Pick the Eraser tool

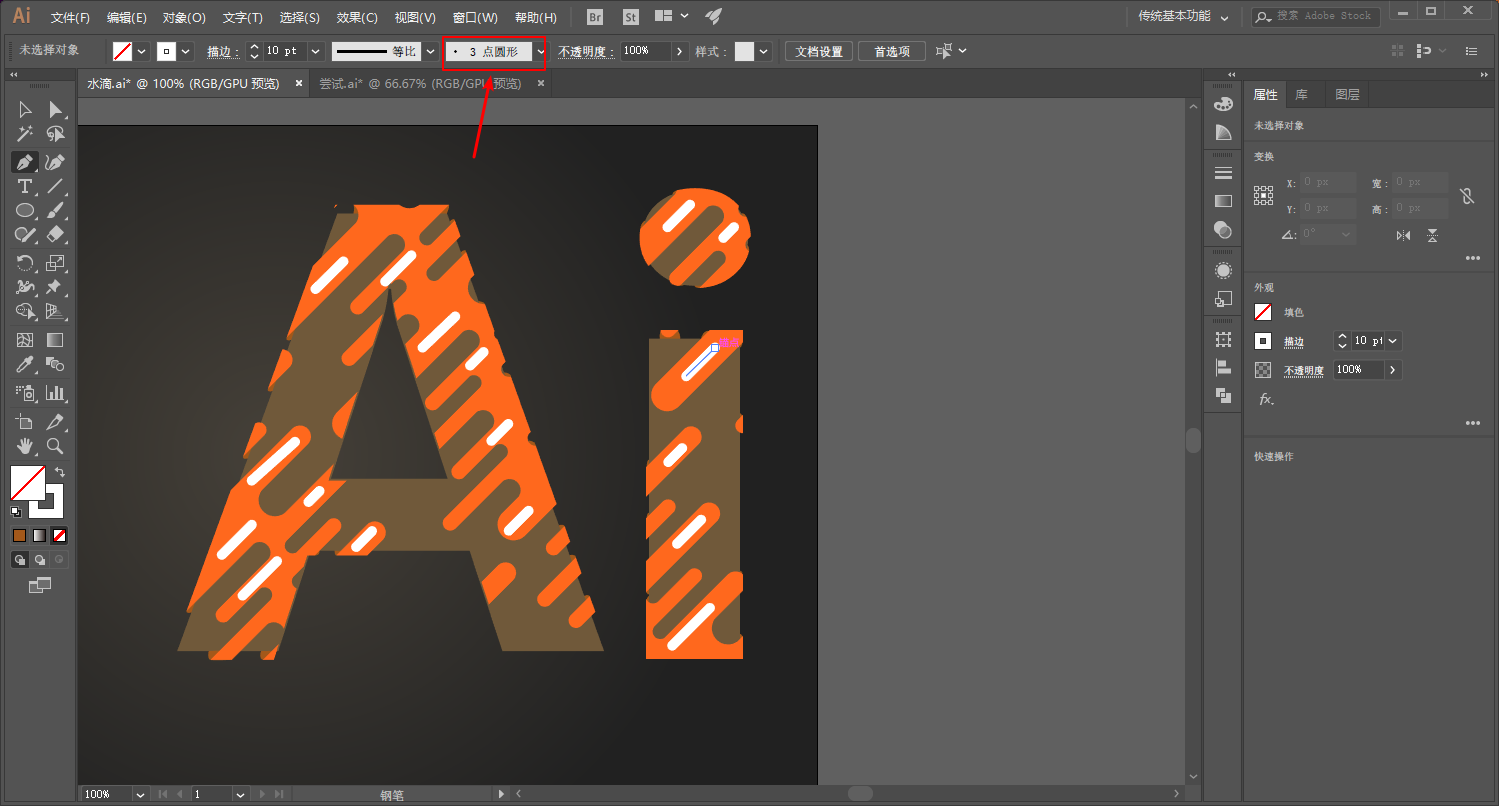55,234
